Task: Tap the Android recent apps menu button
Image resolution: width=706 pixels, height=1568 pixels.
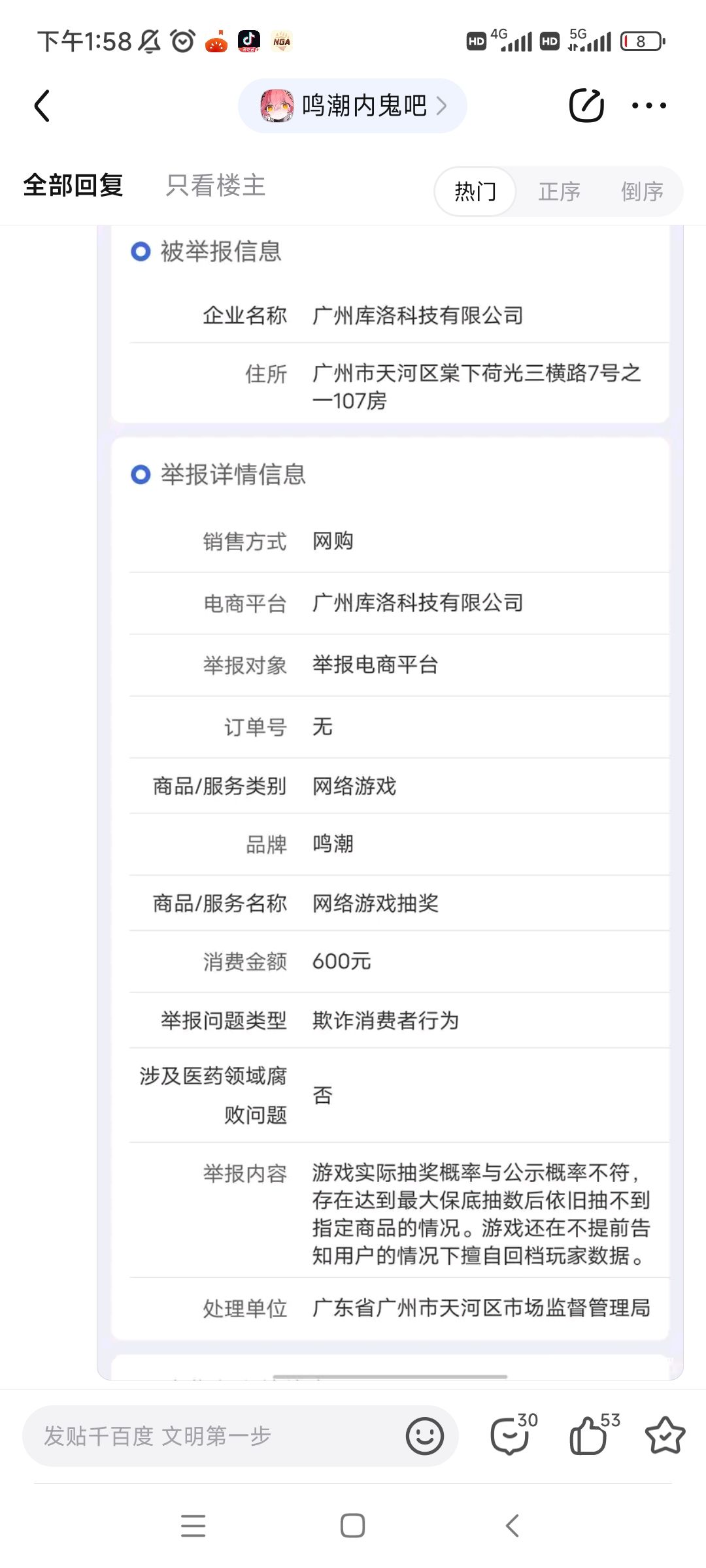Action: point(193,1526)
